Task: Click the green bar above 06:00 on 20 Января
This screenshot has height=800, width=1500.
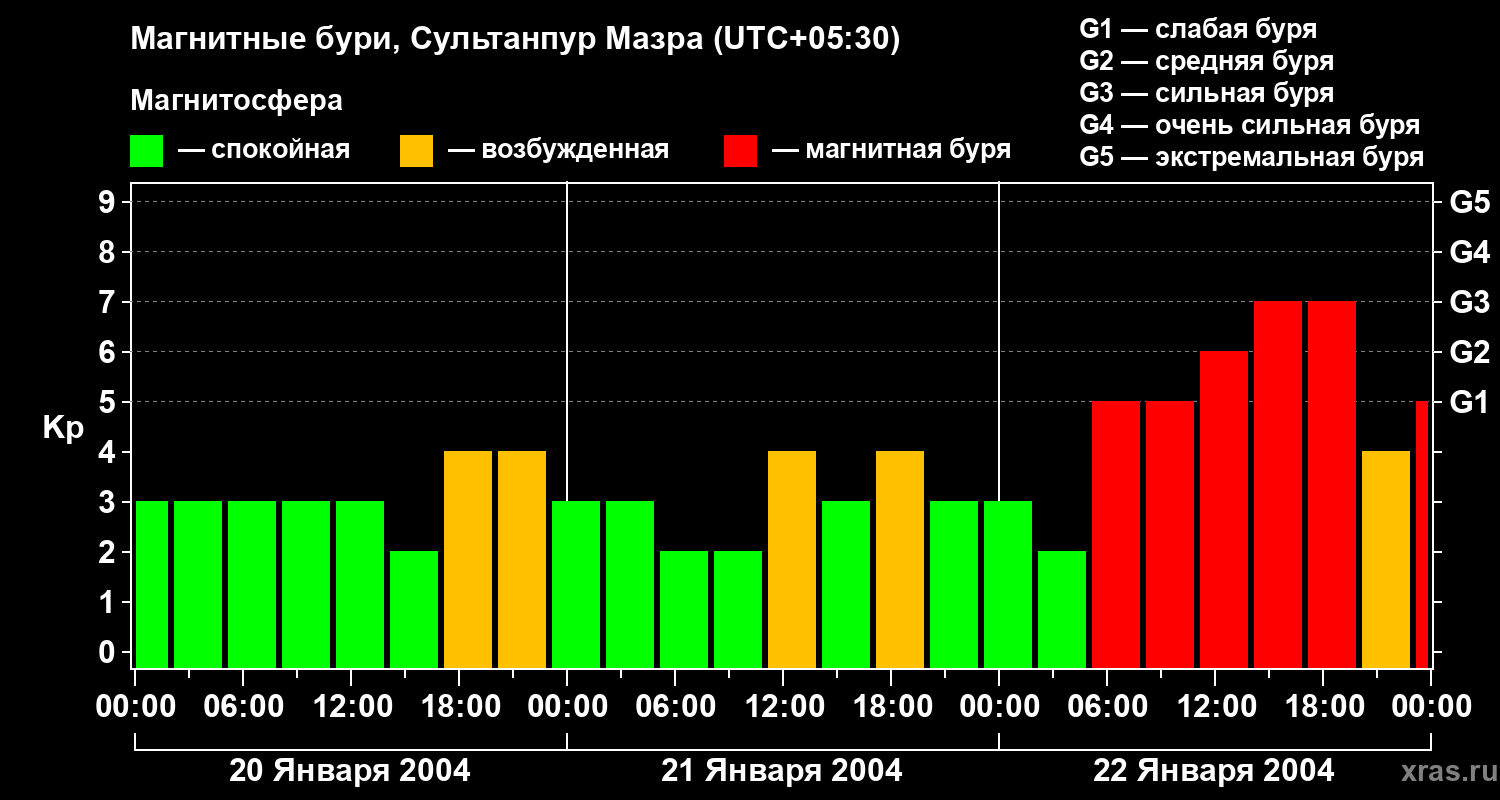Action: (252, 585)
